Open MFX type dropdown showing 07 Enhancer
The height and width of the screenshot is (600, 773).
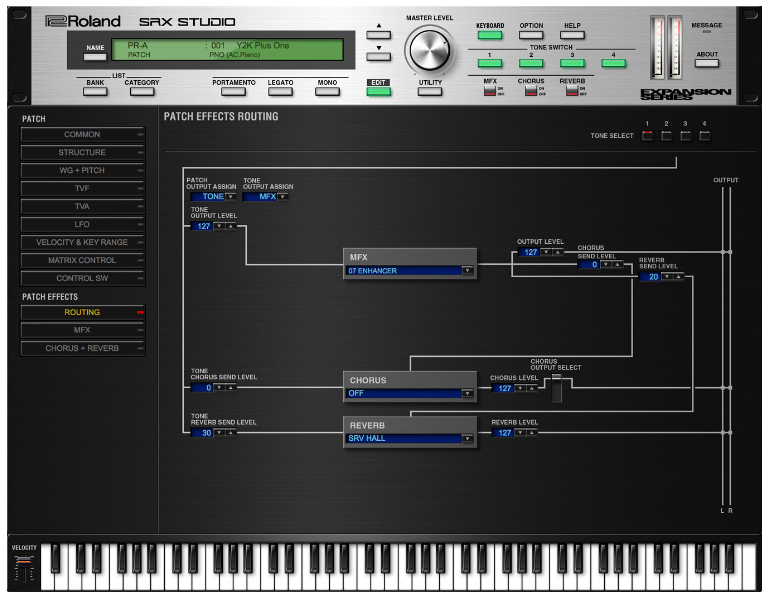[467, 270]
